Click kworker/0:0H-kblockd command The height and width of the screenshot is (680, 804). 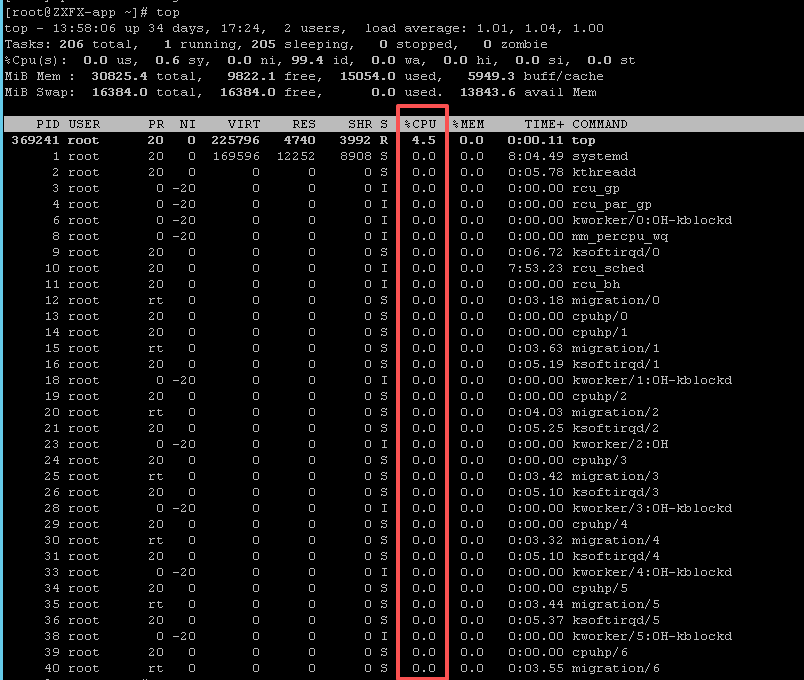coord(652,220)
